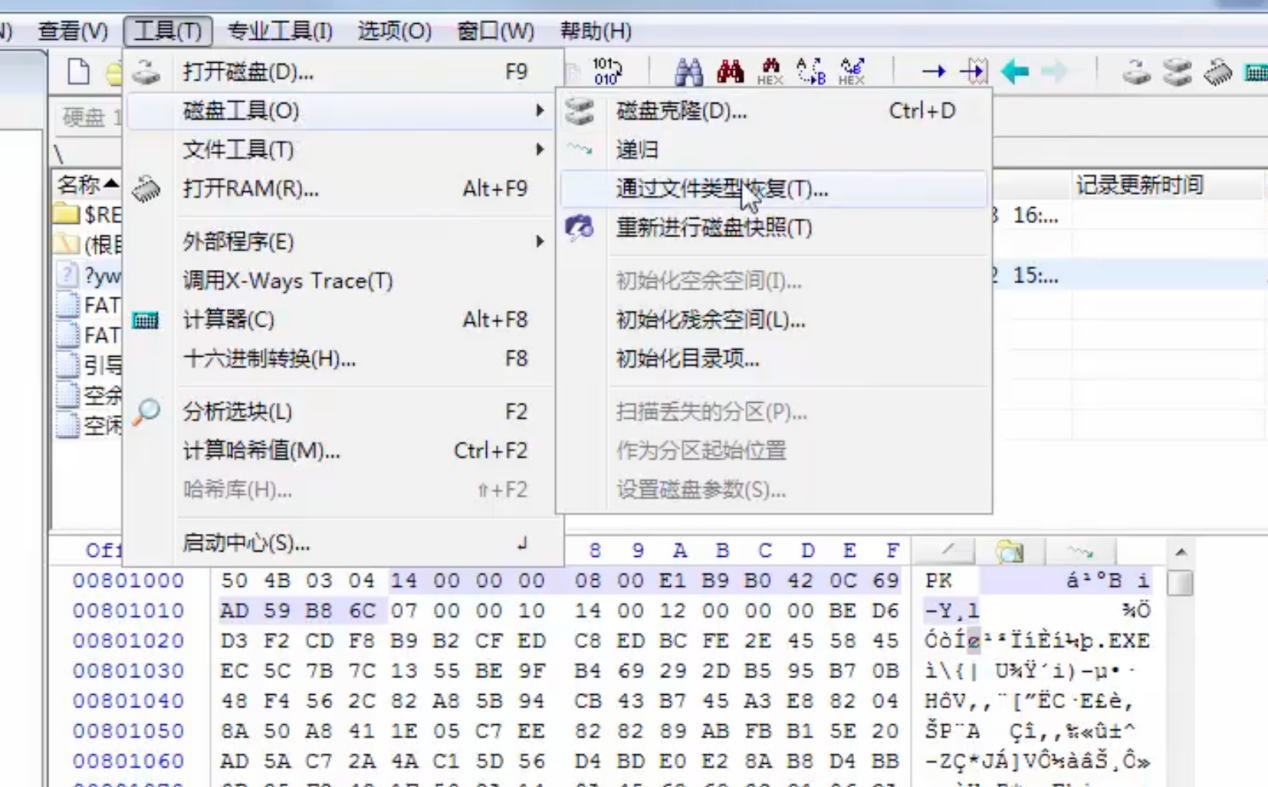Click the Replace Hex Values icon
Screen dimensions: 1268x787
[x=851, y=72]
